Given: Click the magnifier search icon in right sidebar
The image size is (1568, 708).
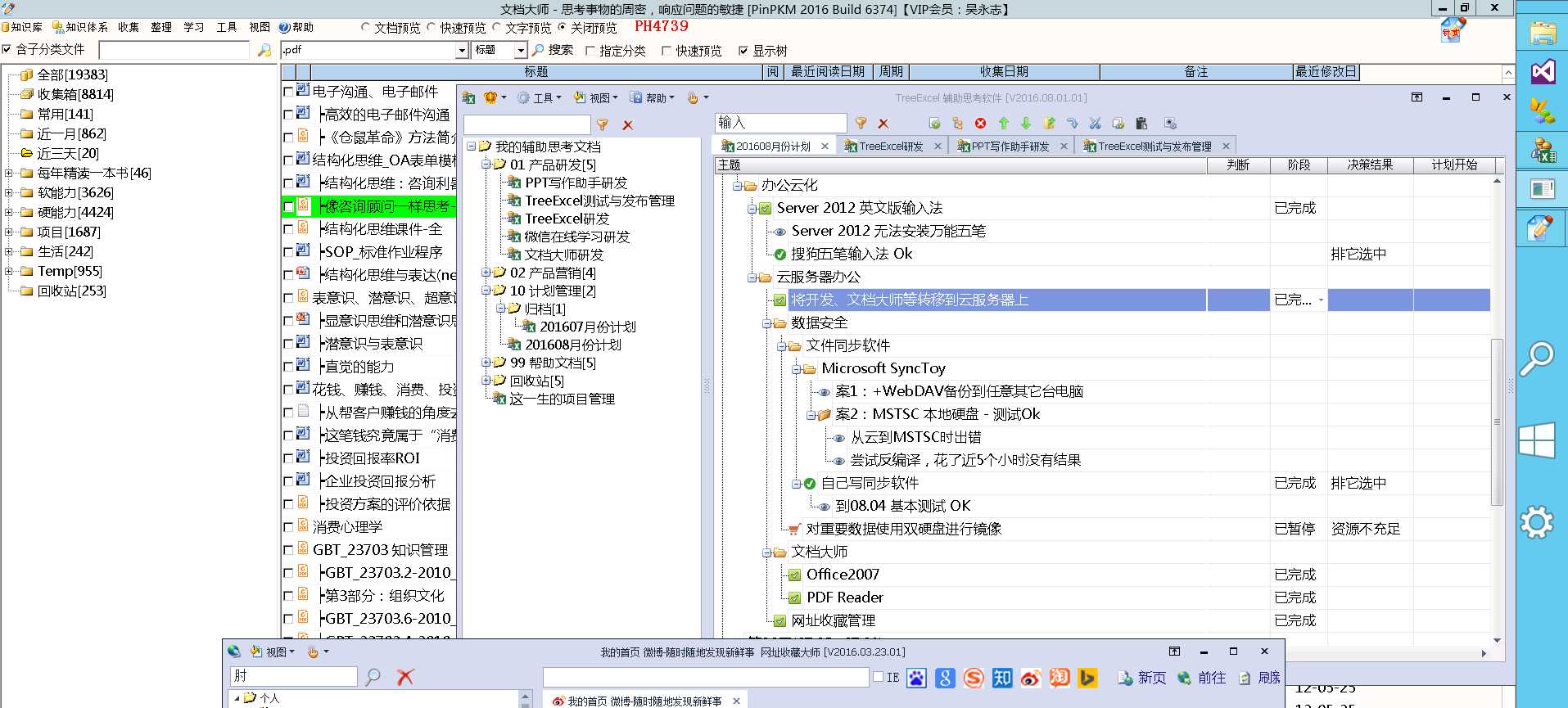Looking at the screenshot, I should click(x=1537, y=359).
